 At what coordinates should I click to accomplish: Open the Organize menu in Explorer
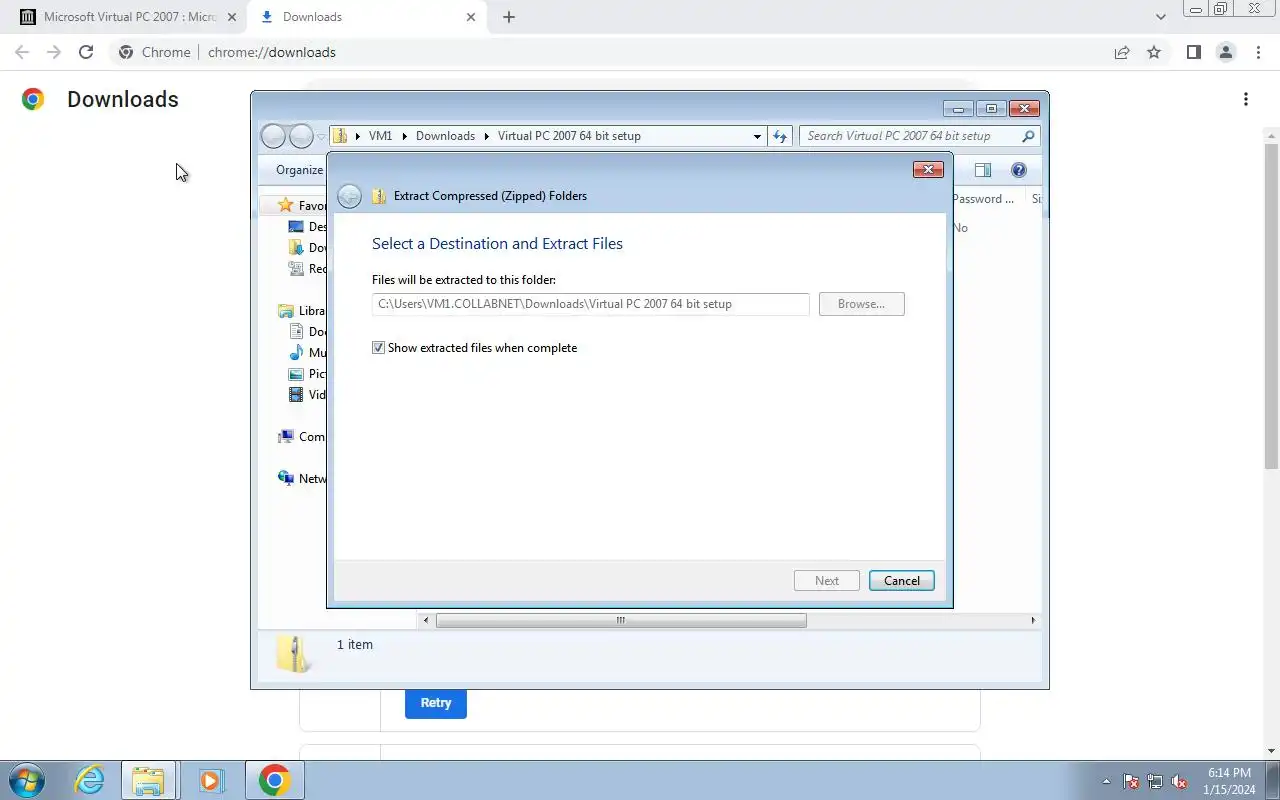[x=299, y=170]
